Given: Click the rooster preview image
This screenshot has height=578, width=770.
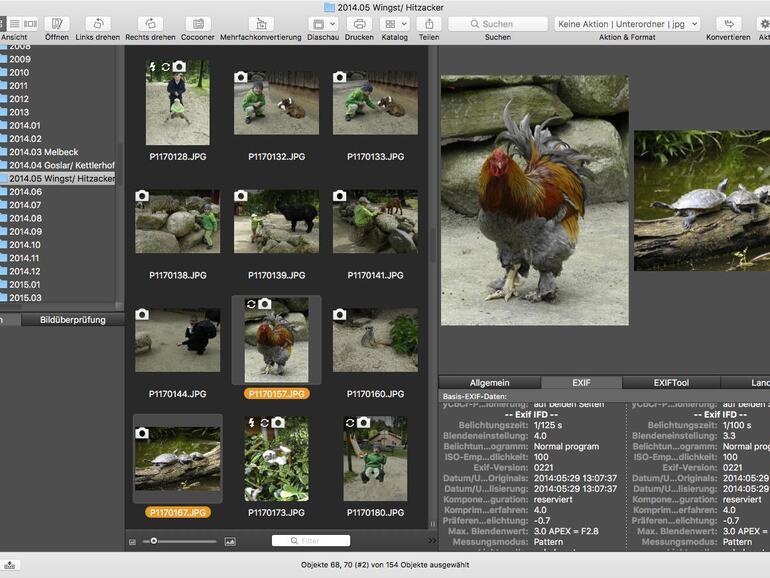Looking at the screenshot, I should tap(535, 200).
